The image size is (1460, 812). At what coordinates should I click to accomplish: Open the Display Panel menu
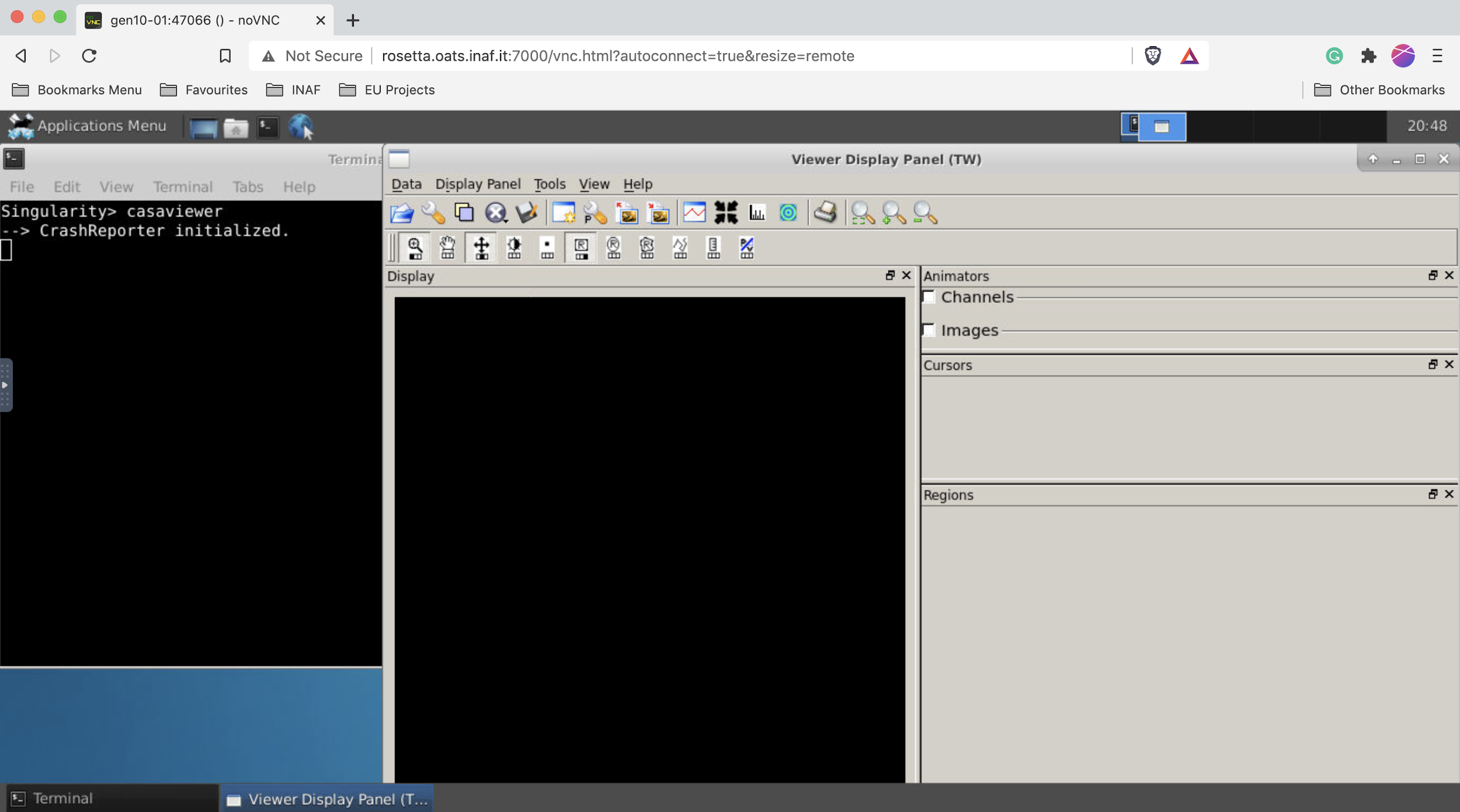pyautogui.click(x=478, y=184)
